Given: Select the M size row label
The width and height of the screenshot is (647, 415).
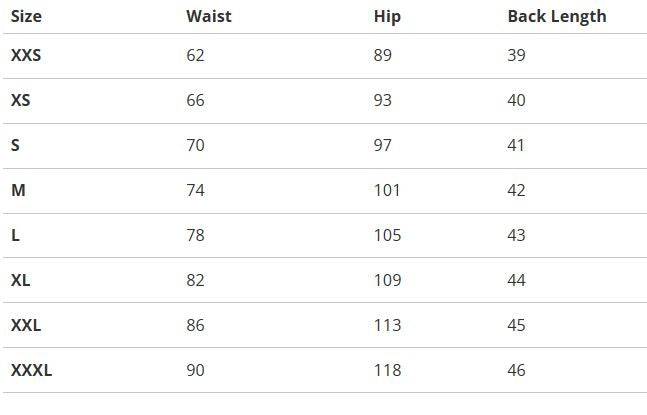Looking at the screenshot, I should (x=18, y=190).
